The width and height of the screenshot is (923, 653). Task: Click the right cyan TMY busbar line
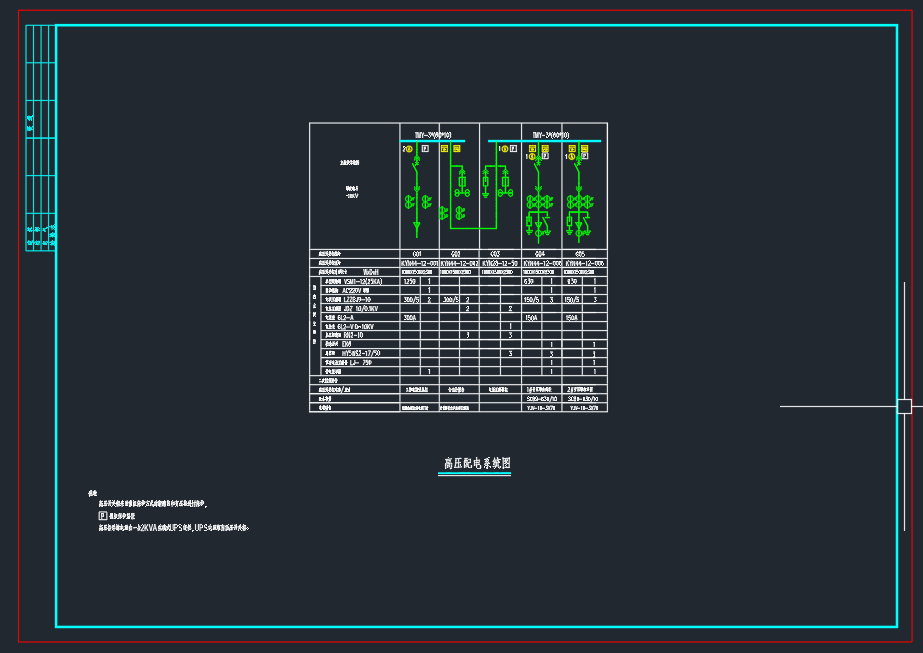pos(545,141)
